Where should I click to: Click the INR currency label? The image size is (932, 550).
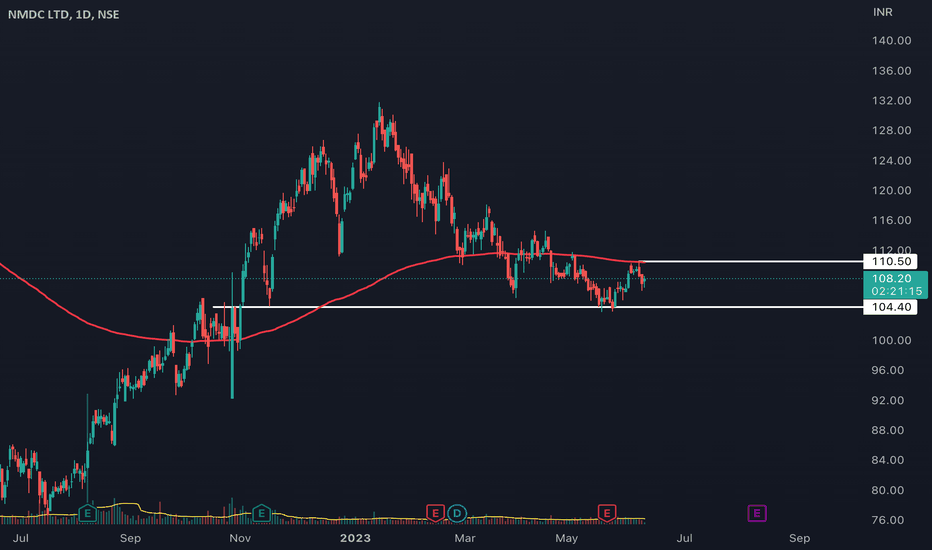883,12
